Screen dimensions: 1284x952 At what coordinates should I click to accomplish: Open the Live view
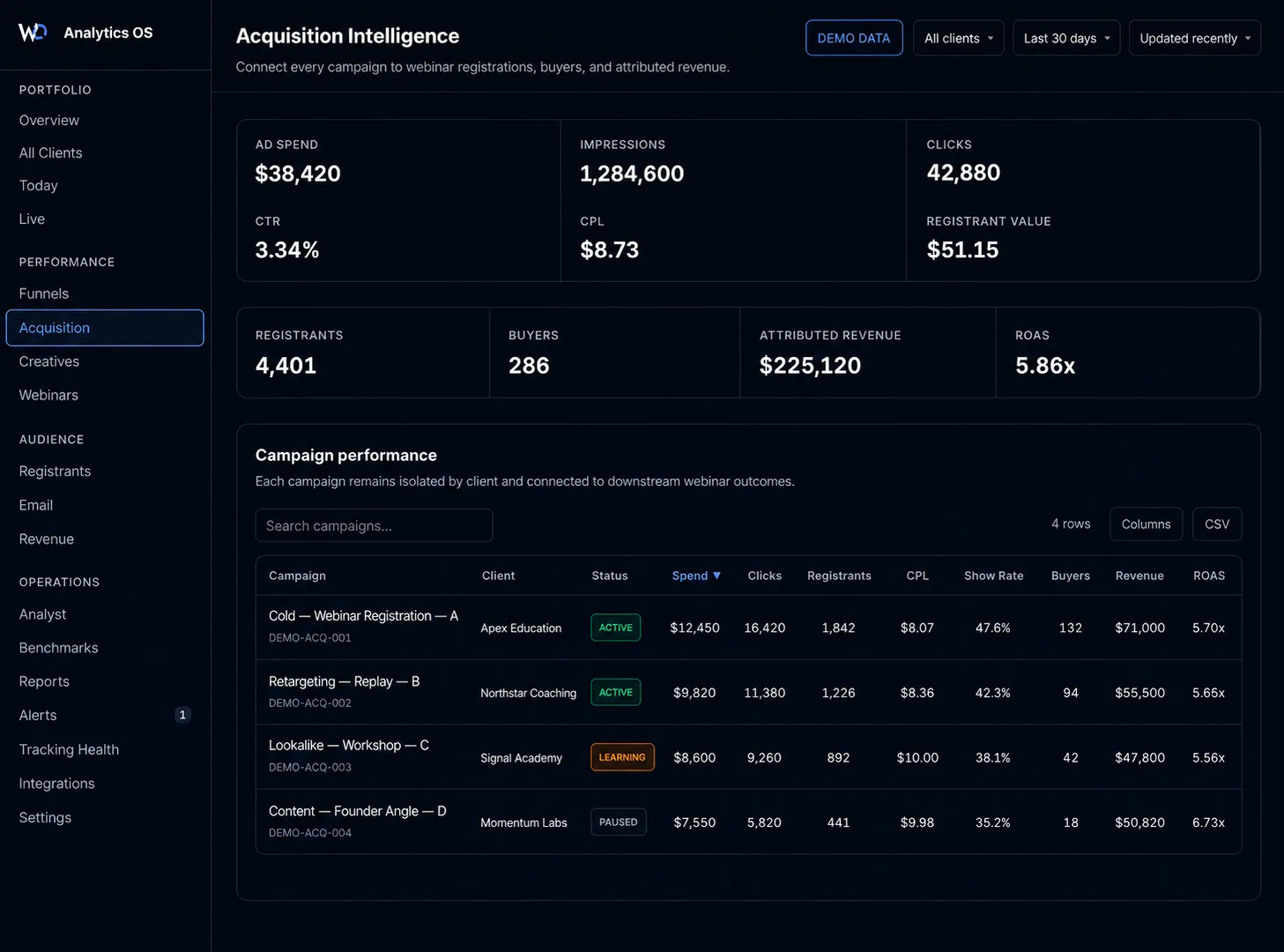tap(32, 219)
